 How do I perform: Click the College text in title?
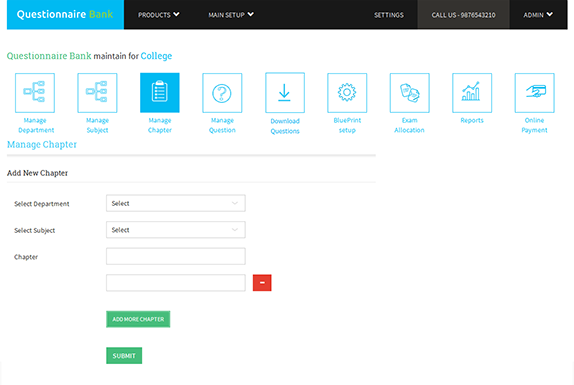click(156, 56)
